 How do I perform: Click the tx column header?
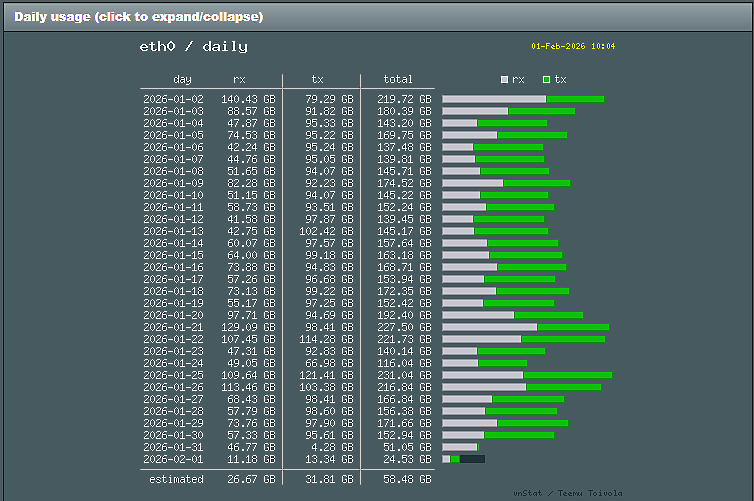[x=317, y=79]
